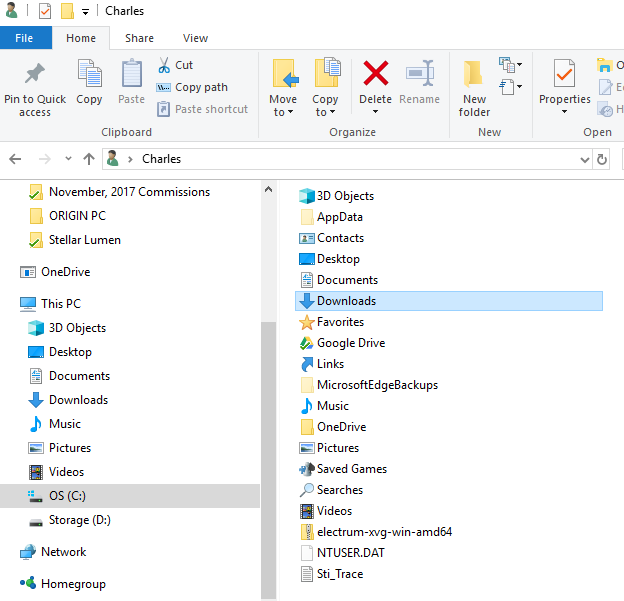
Task: Click Properties icon in quick access toolbar
Action: click(x=45, y=11)
